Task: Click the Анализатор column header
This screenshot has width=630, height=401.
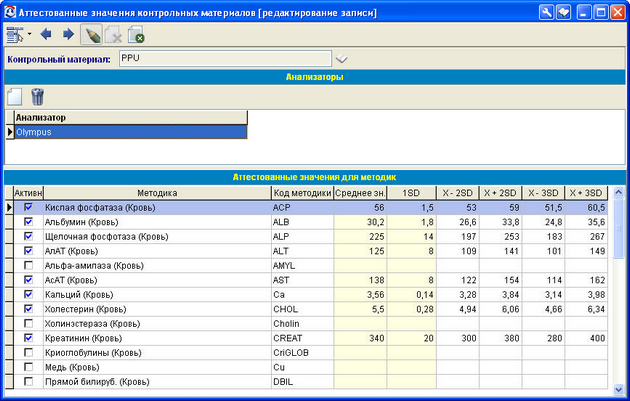Action: click(x=131, y=118)
